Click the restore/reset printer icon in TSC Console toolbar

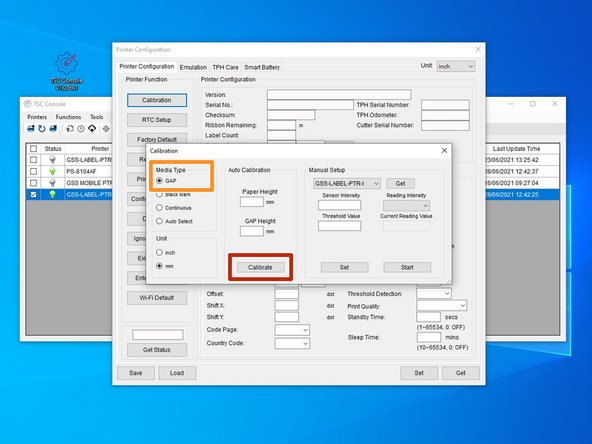tap(70, 129)
